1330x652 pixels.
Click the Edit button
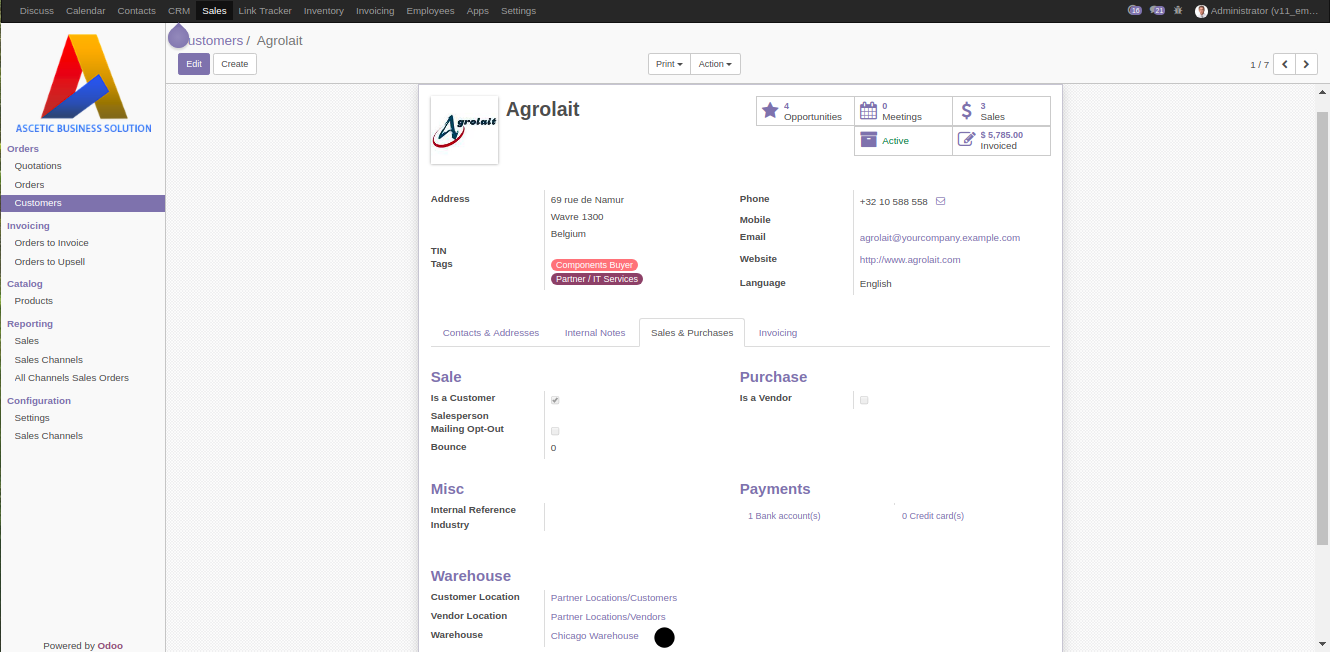tap(194, 64)
